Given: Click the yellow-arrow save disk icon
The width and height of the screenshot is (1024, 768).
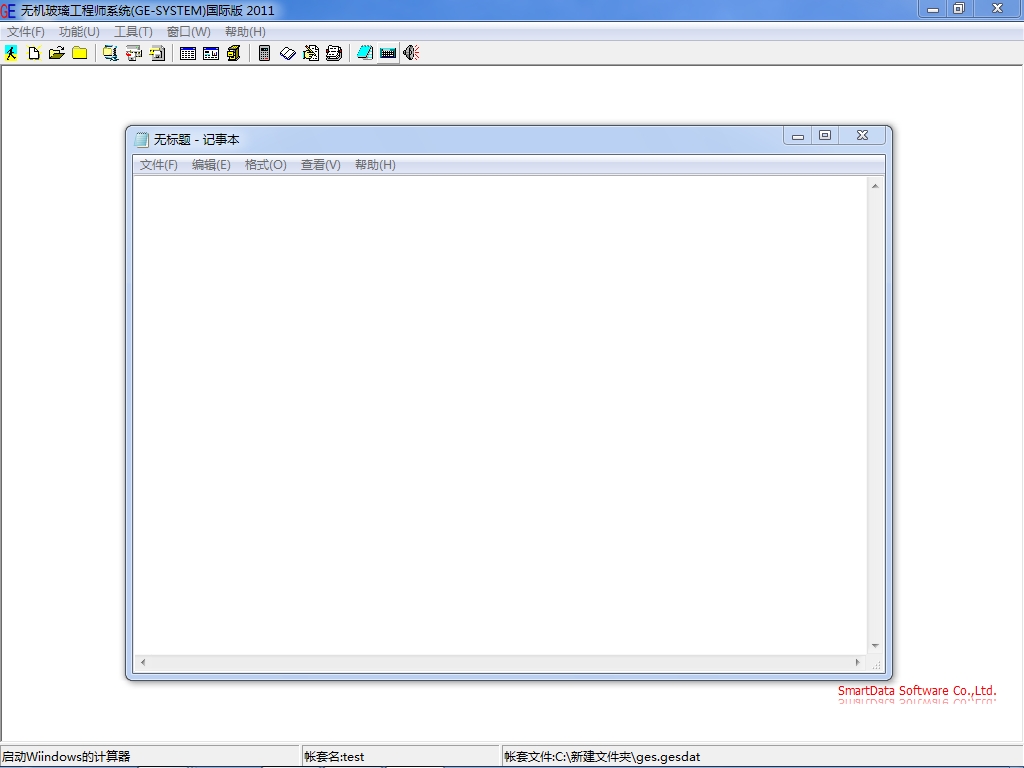Looking at the screenshot, I should pos(157,53).
